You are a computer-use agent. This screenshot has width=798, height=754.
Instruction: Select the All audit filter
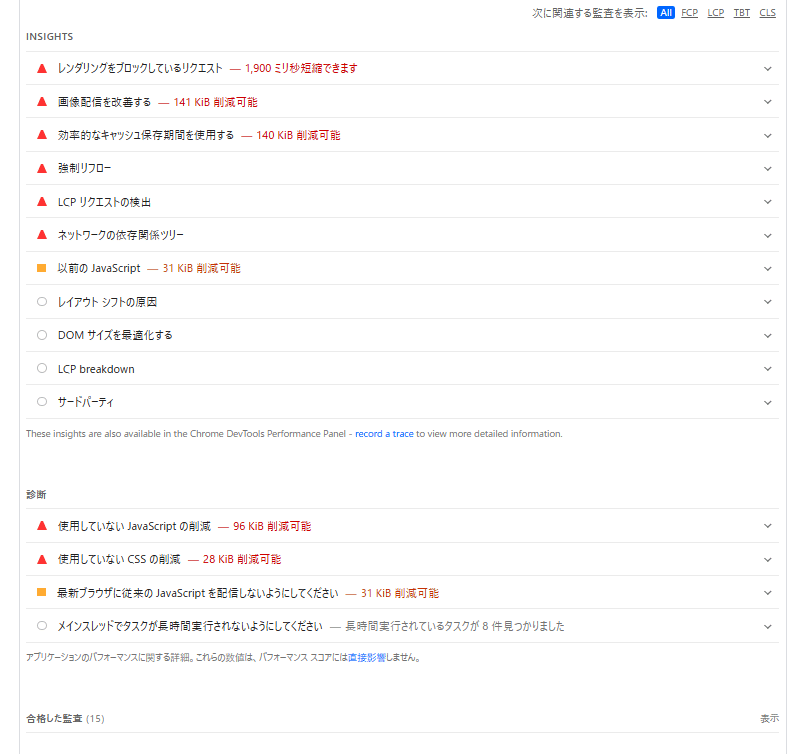coord(666,13)
